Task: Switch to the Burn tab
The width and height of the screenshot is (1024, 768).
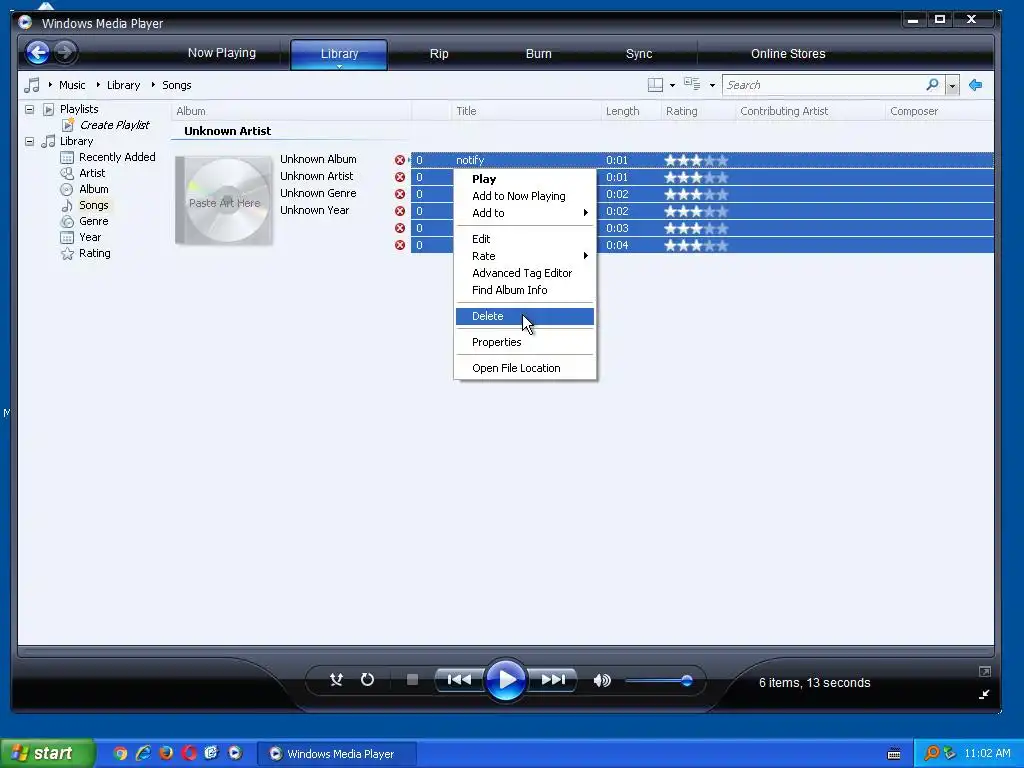Action: point(539,54)
